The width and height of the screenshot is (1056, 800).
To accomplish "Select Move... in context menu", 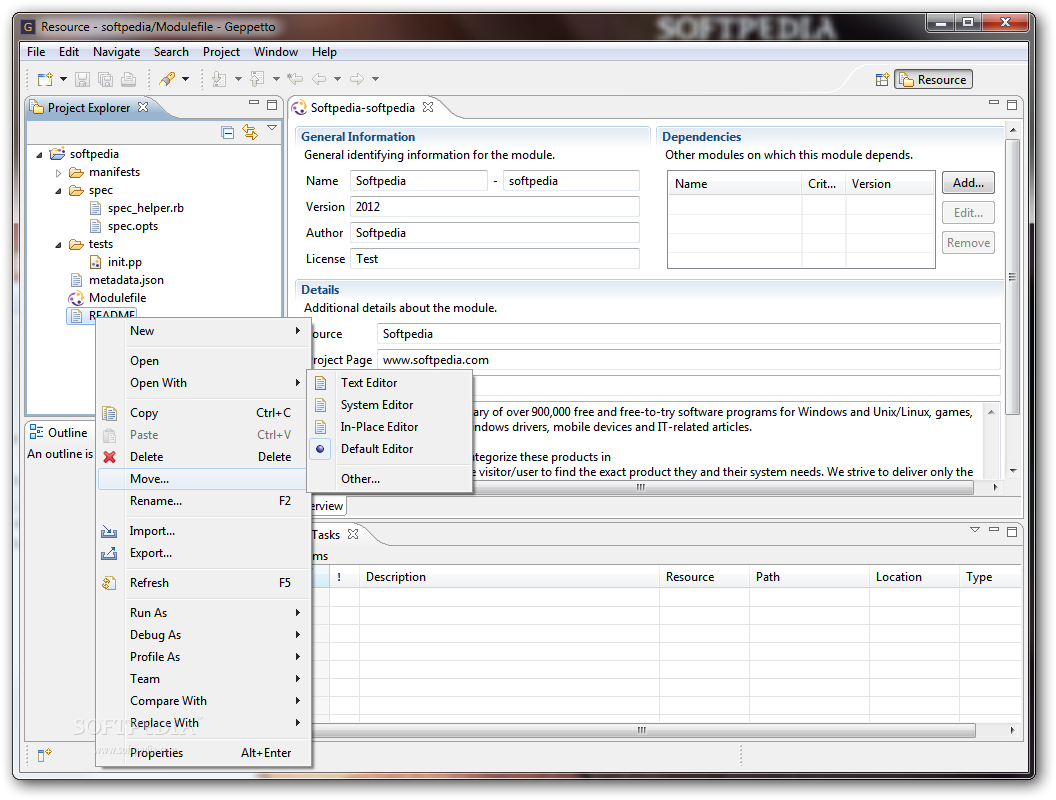I will (x=203, y=479).
